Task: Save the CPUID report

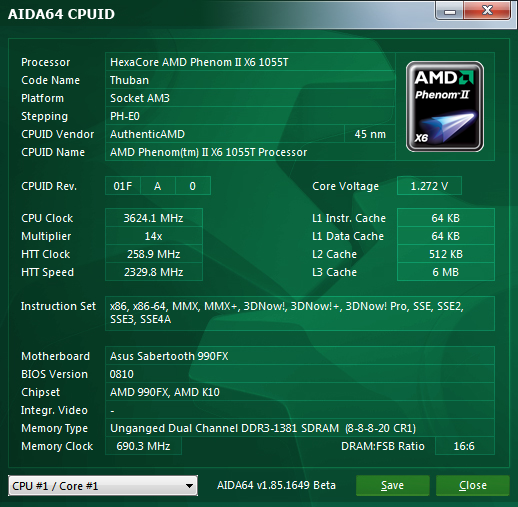Action: tap(392, 485)
